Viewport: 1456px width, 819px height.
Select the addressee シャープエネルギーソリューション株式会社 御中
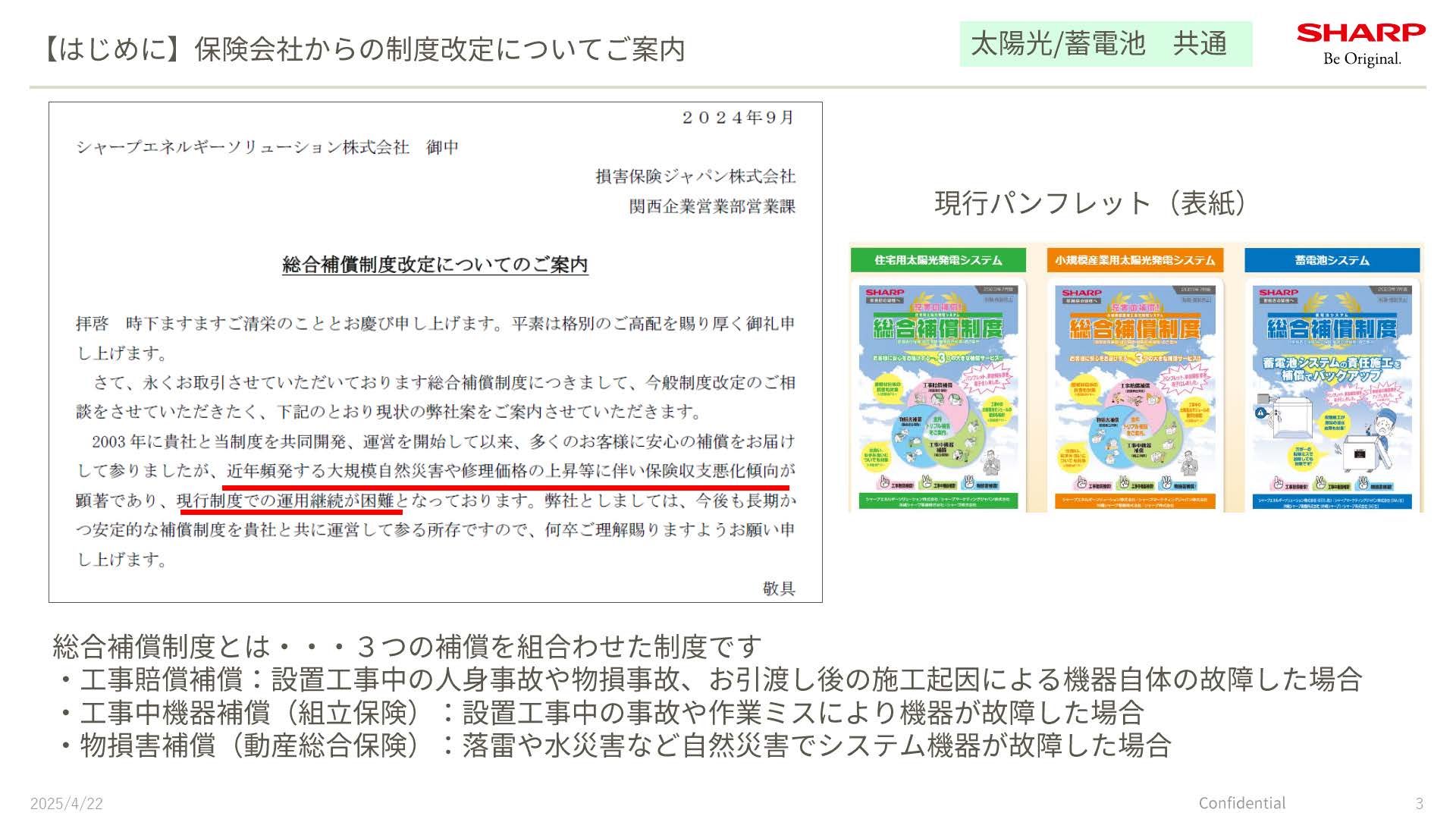click(x=267, y=147)
